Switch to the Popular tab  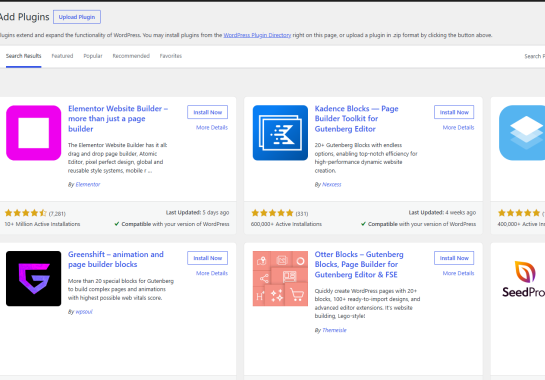coord(93,56)
